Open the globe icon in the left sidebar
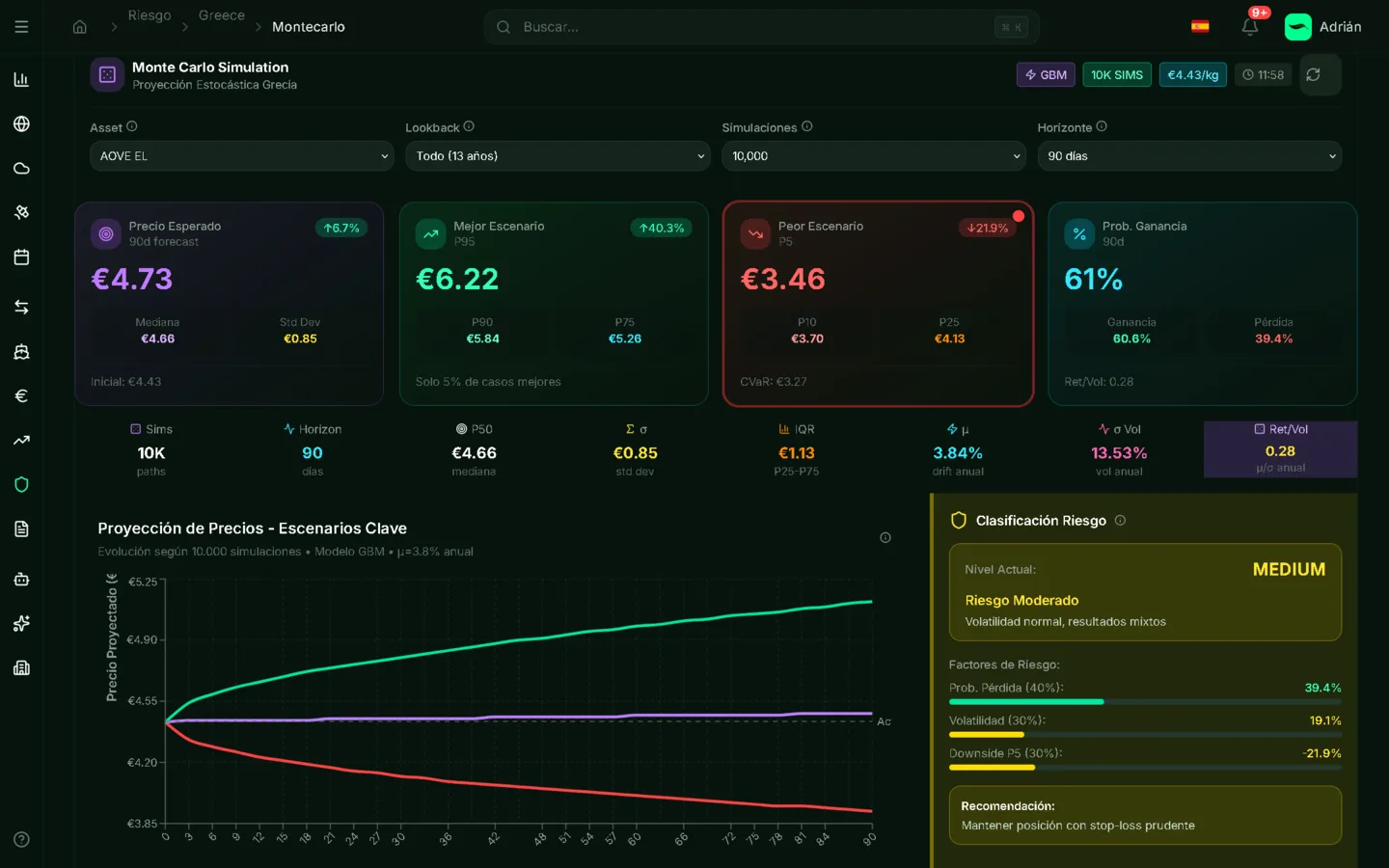 pos(21,123)
